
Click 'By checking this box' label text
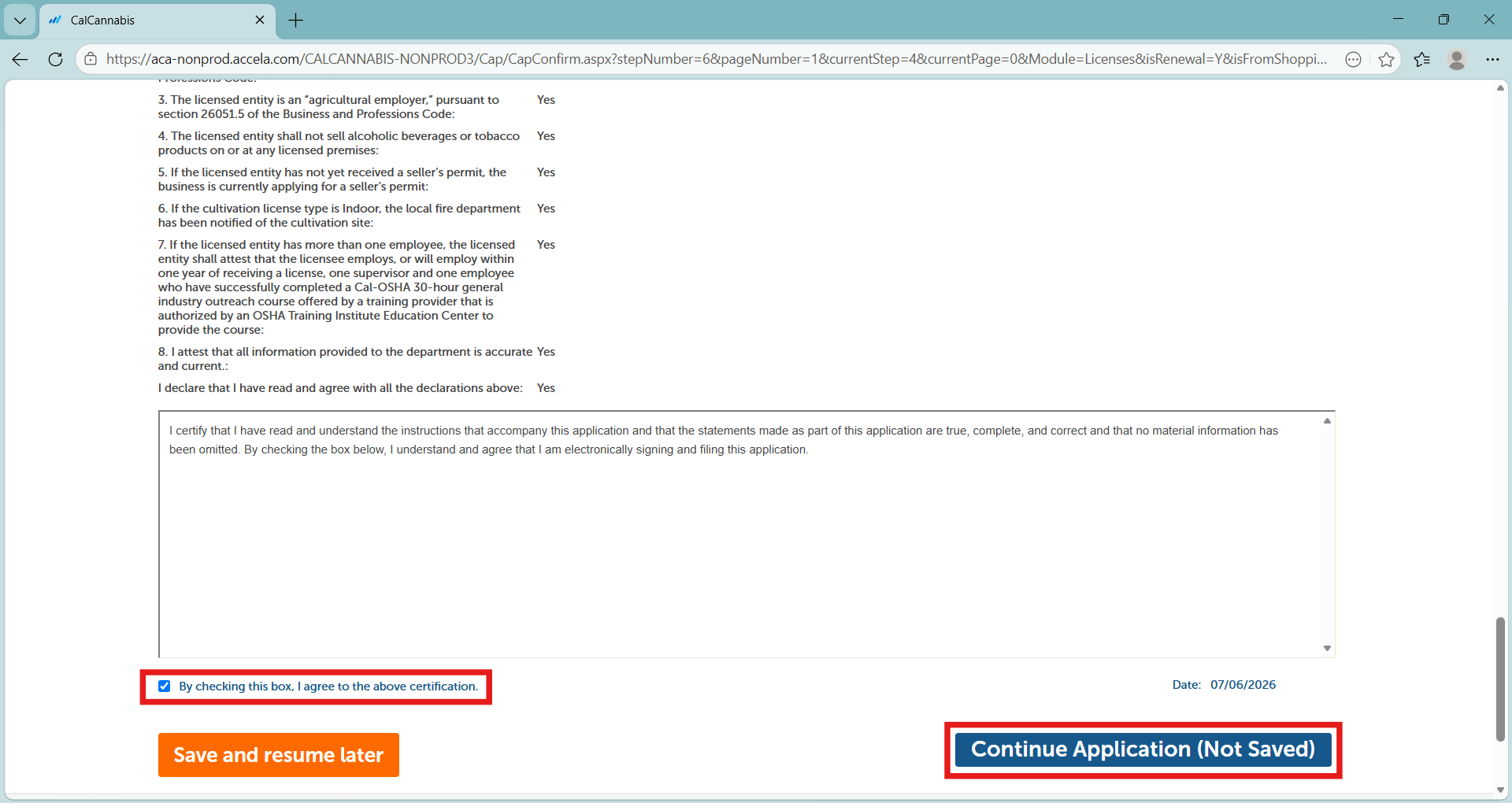click(x=328, y=686)
